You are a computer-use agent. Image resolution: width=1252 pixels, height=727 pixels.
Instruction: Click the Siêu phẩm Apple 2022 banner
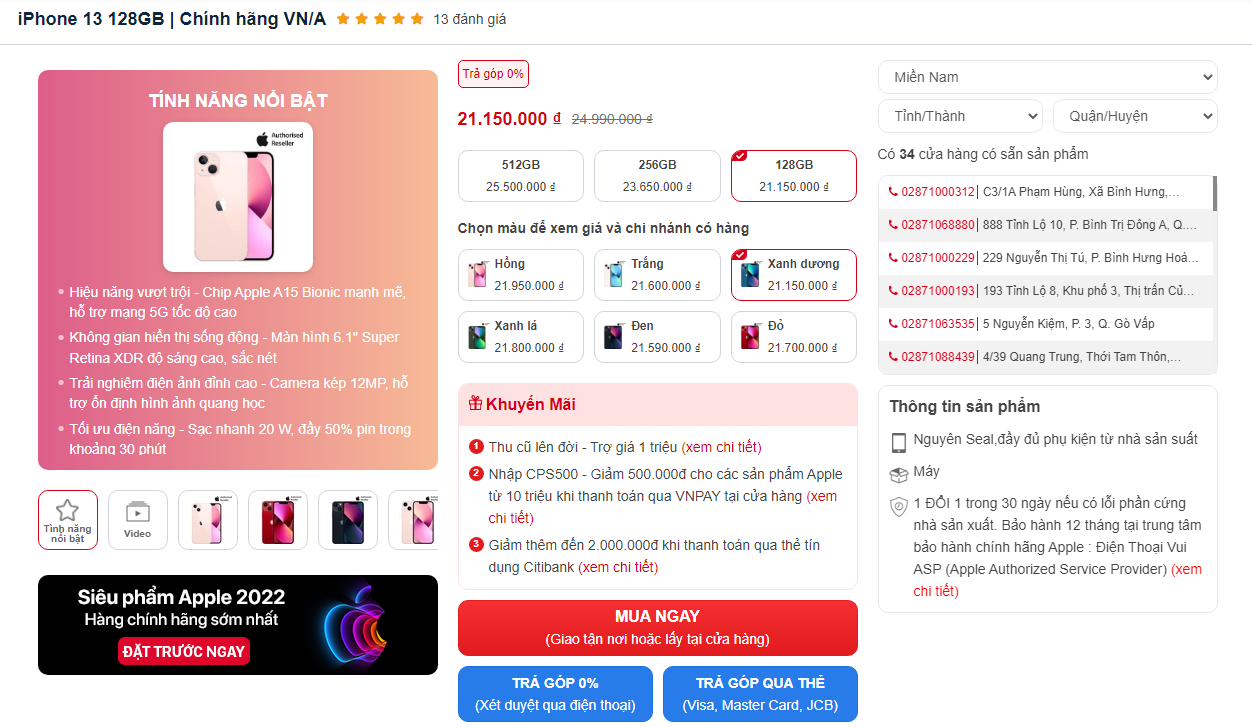238,625
